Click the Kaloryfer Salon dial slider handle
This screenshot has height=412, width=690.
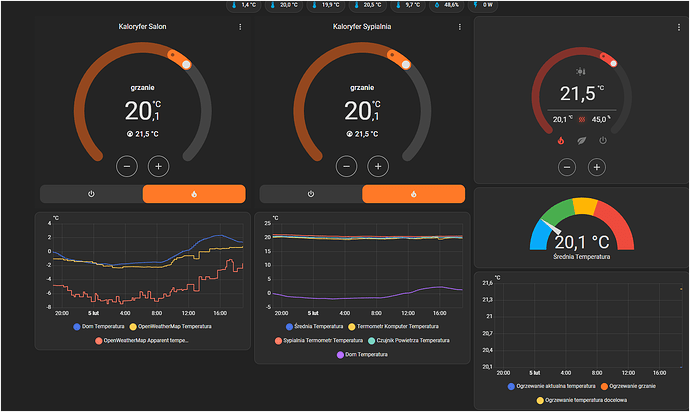click(185, 63)
